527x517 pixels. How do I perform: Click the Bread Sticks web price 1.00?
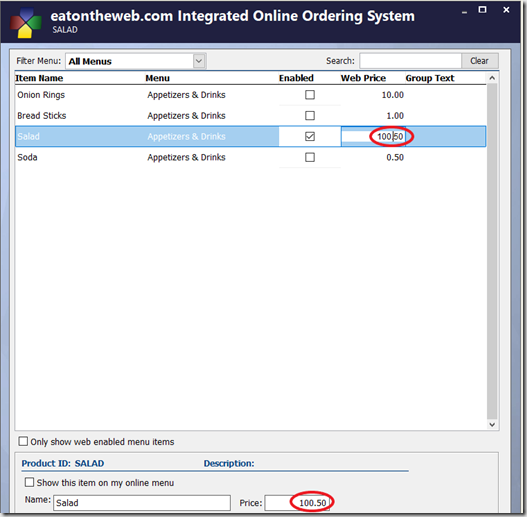point(395,116)
